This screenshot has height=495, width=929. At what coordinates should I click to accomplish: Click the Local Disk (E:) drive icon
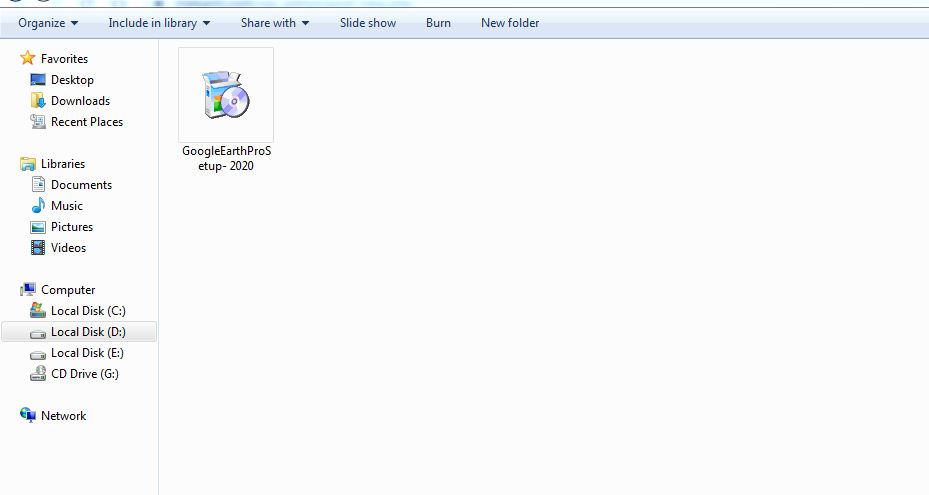click(38, 354)
